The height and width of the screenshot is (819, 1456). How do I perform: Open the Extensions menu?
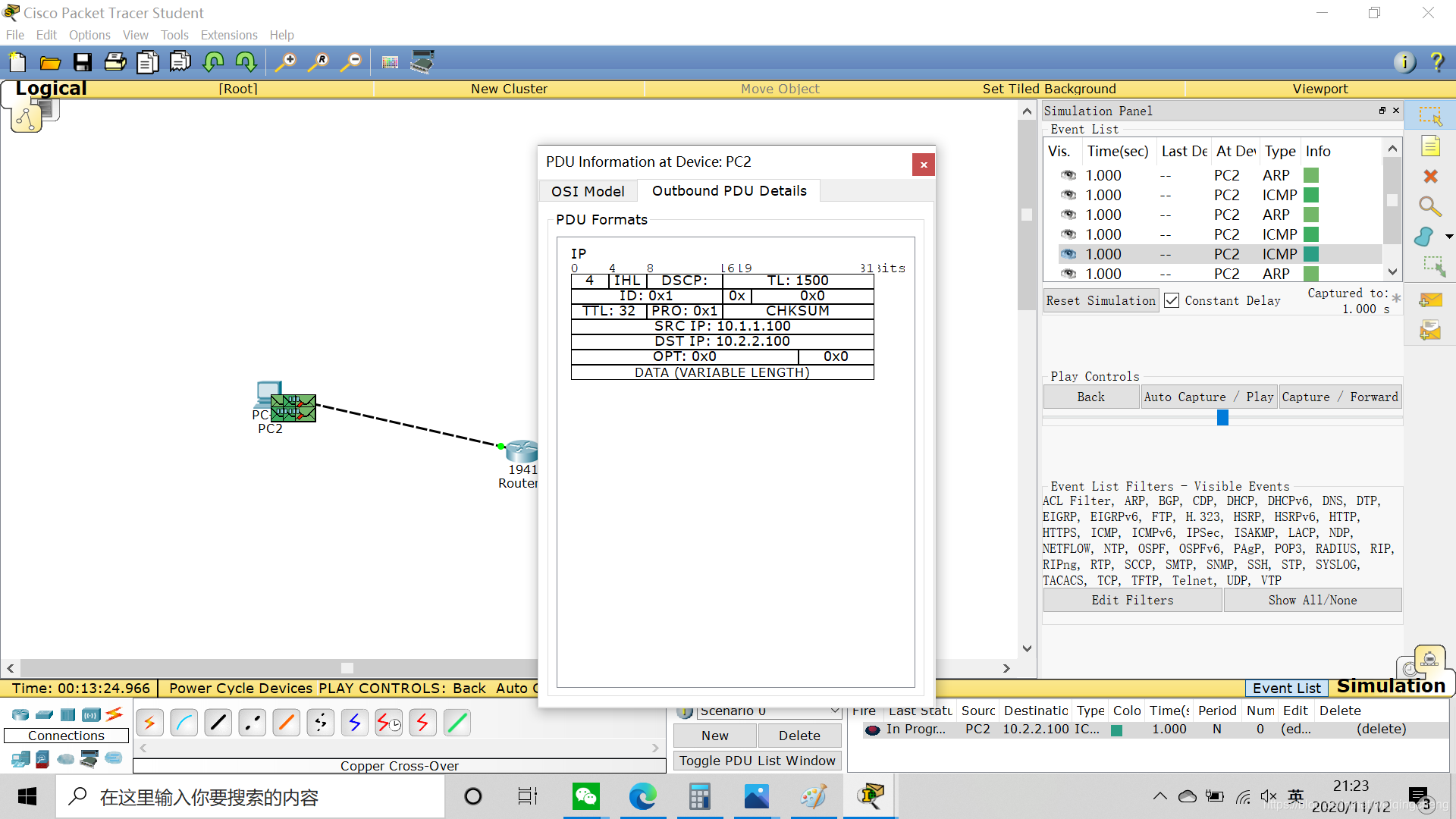pyautogui.click(x=229, y=35)
